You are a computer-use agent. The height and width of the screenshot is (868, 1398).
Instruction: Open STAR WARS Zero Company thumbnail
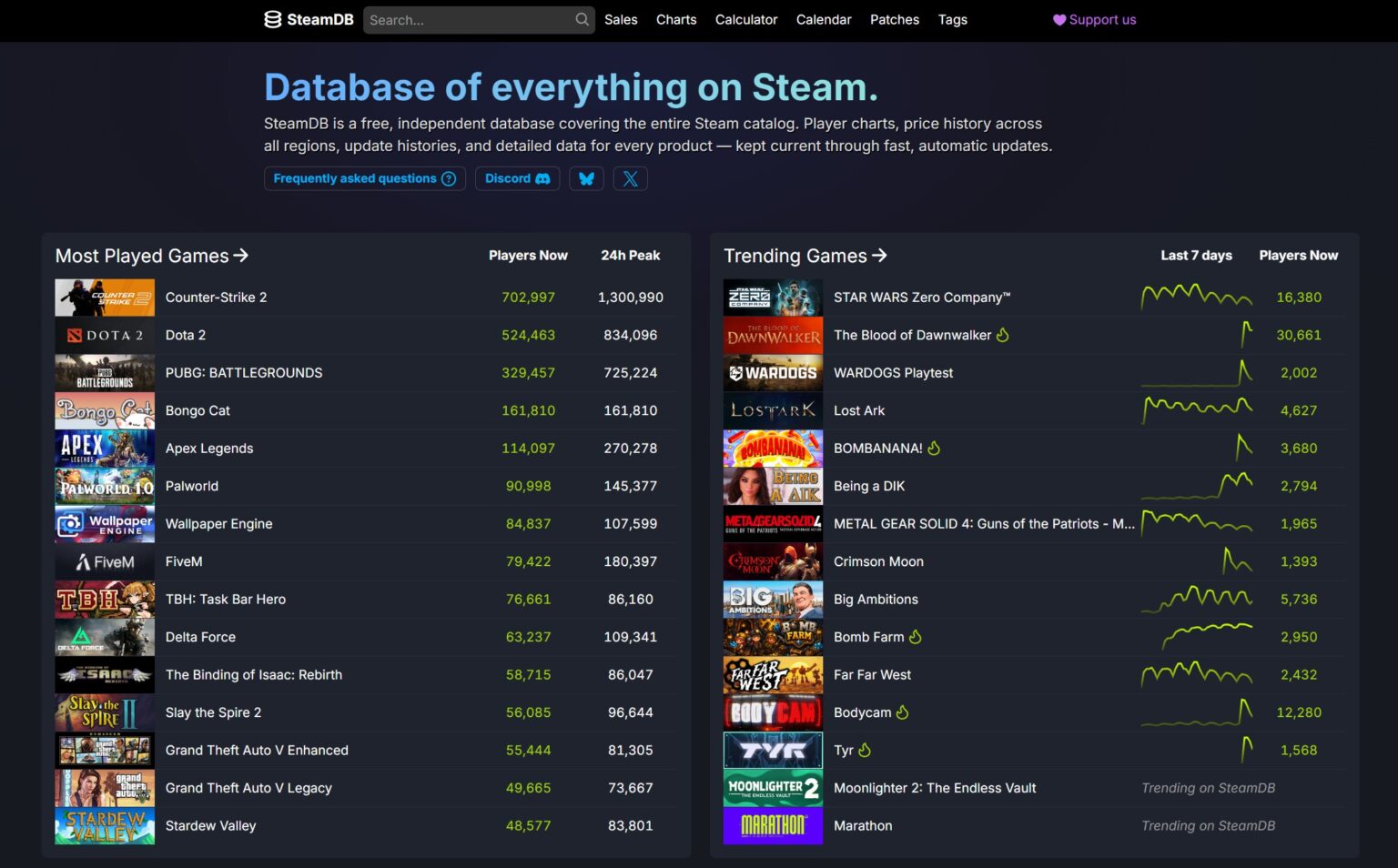(x=773, y=298)
